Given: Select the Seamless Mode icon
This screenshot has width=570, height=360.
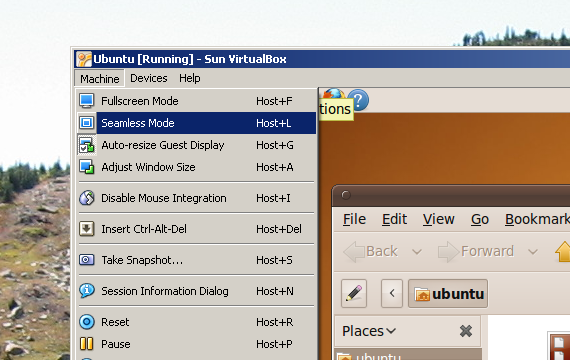Looking at the screenshot, I should [x=87, y=123].
